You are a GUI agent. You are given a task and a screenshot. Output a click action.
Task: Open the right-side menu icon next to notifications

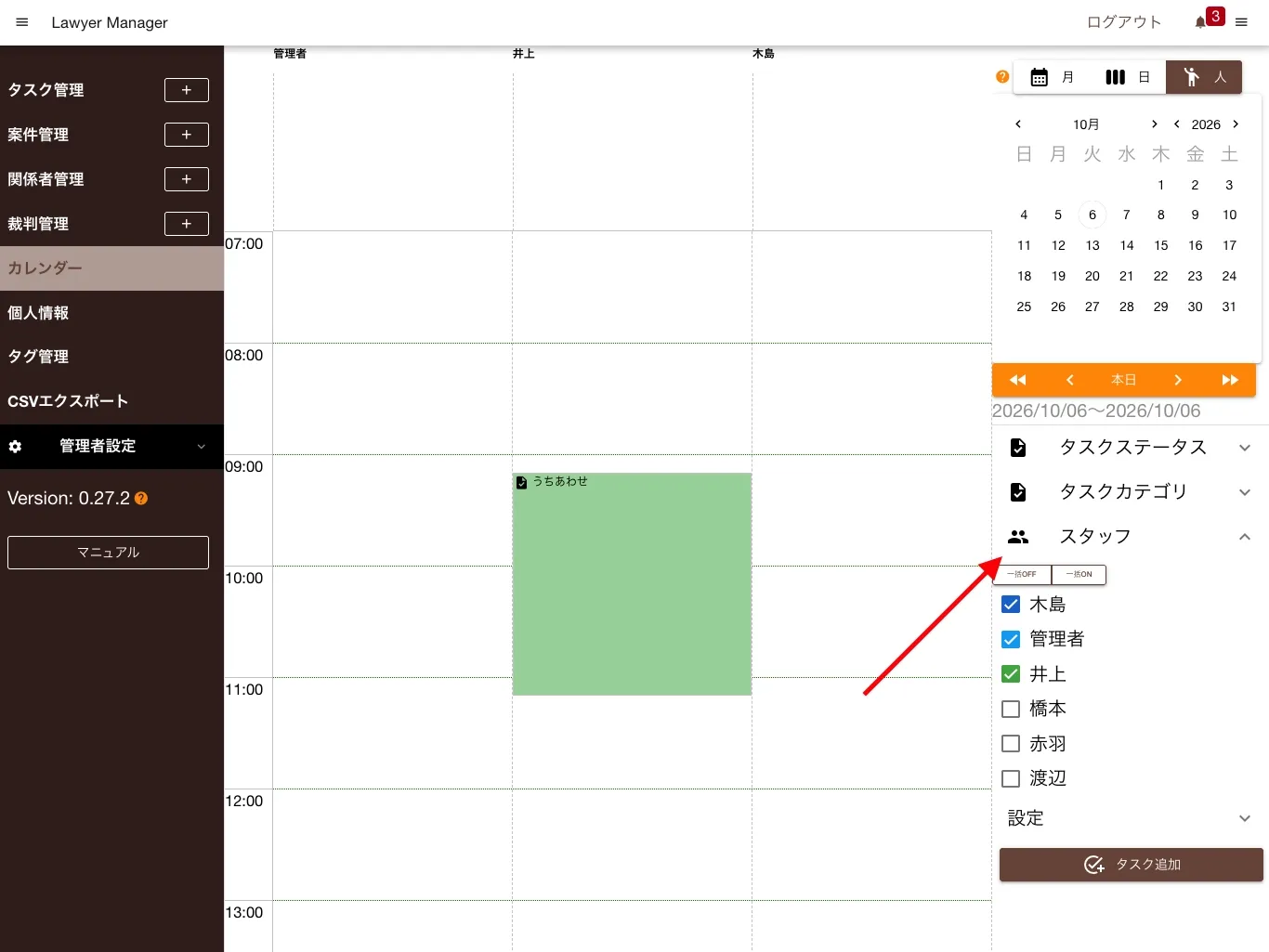pyautogui.click(x=1241, y=22)
